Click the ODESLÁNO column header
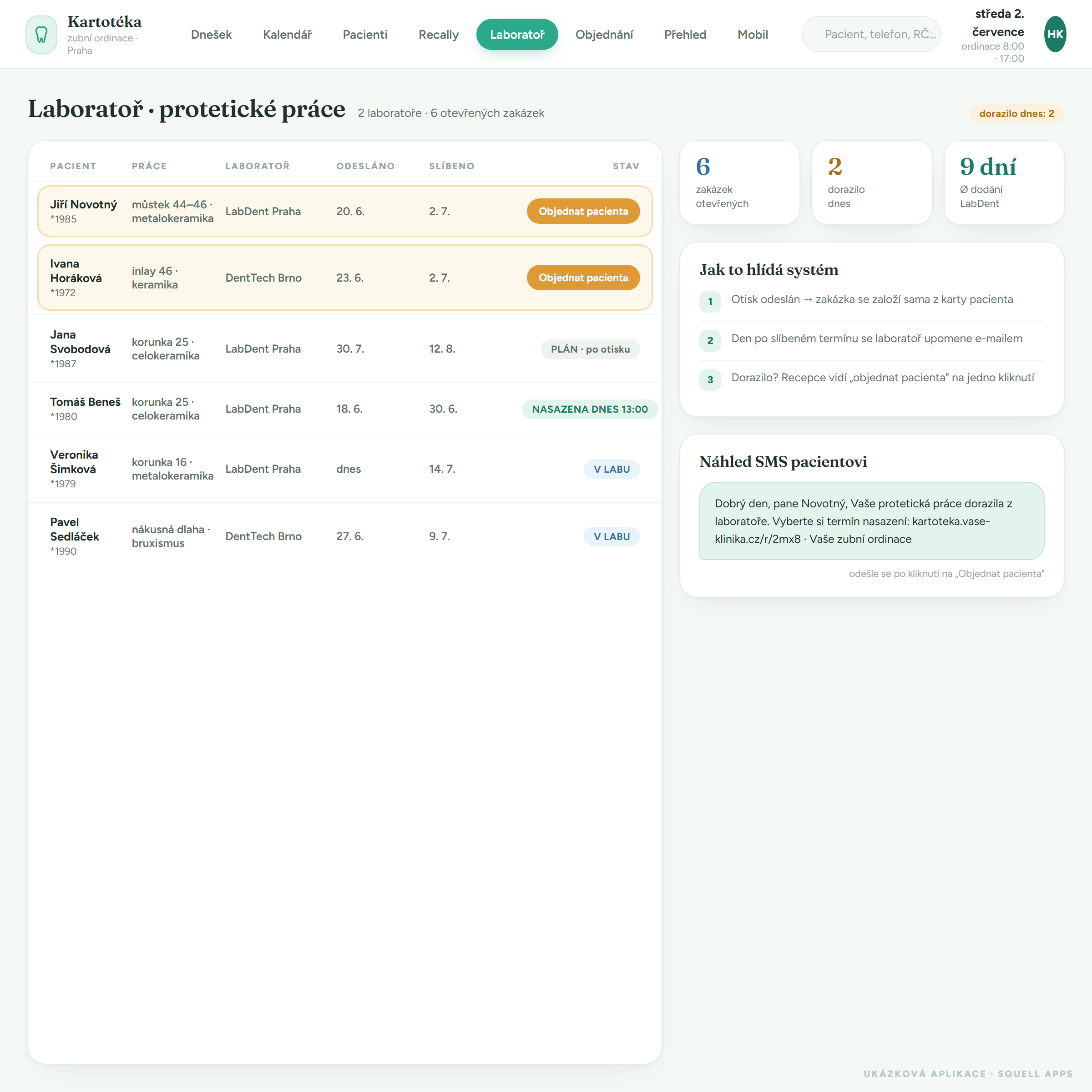This screenshot has width=1092, height=1092. click(x=365, y=166)
